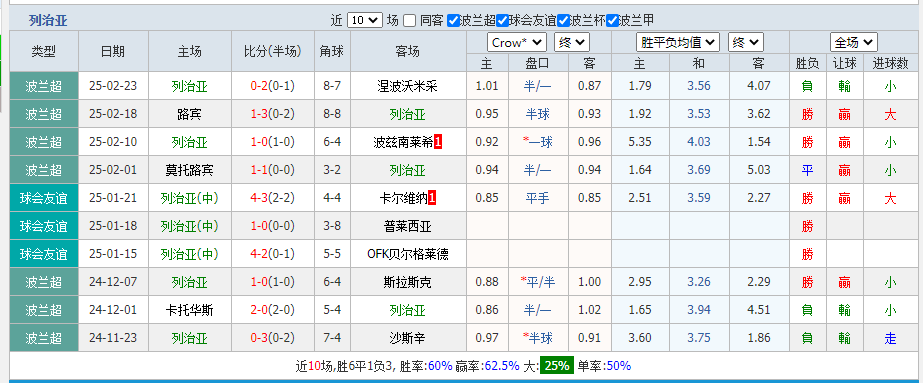The width and height of the screenshot is (923, 383).
Task: Click the 60% win rate in summary
Action: tap(440, 366)
